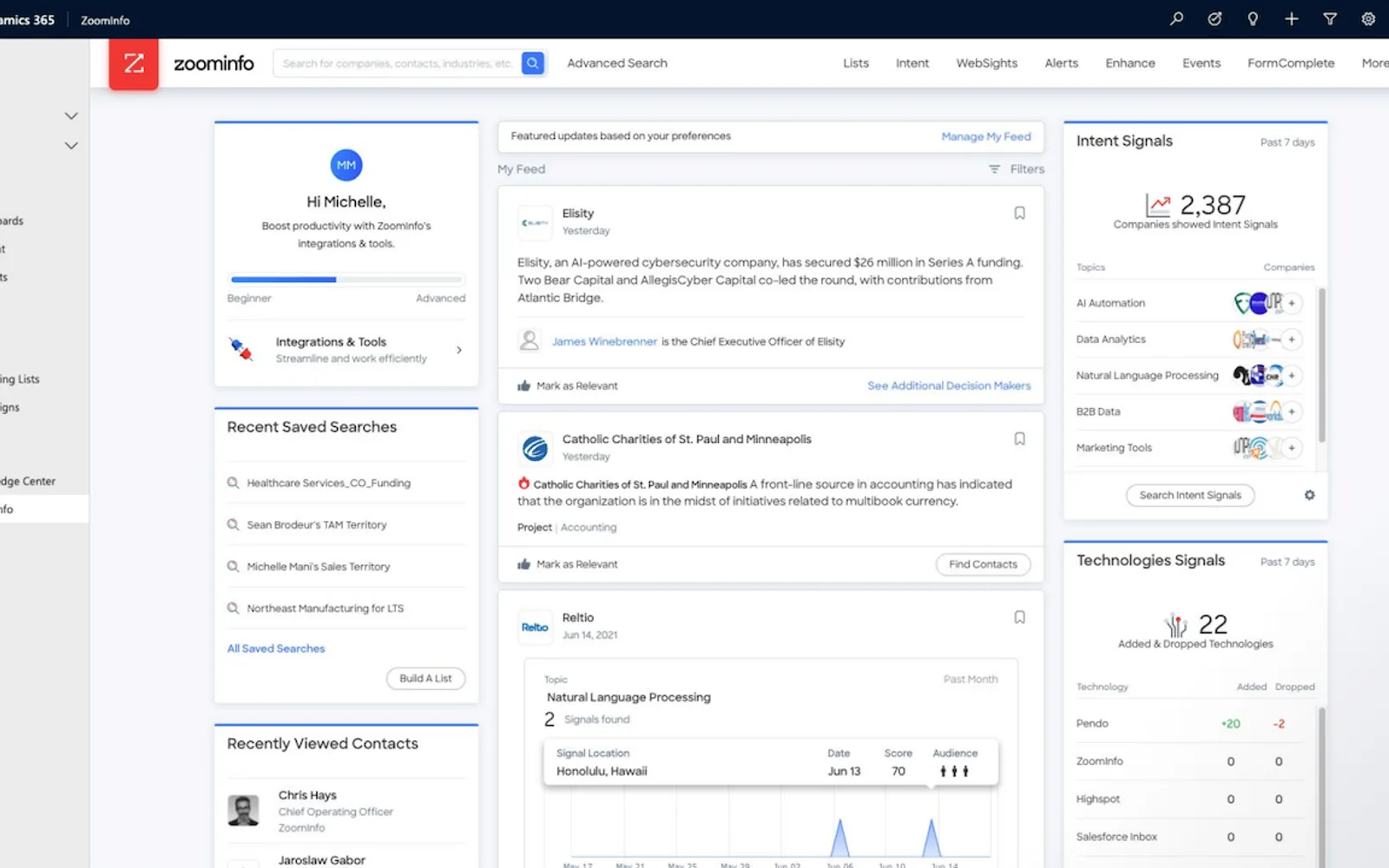Expand second sidebar chevron
This screenshot has height=868, width=1389.
pos(71,146)
